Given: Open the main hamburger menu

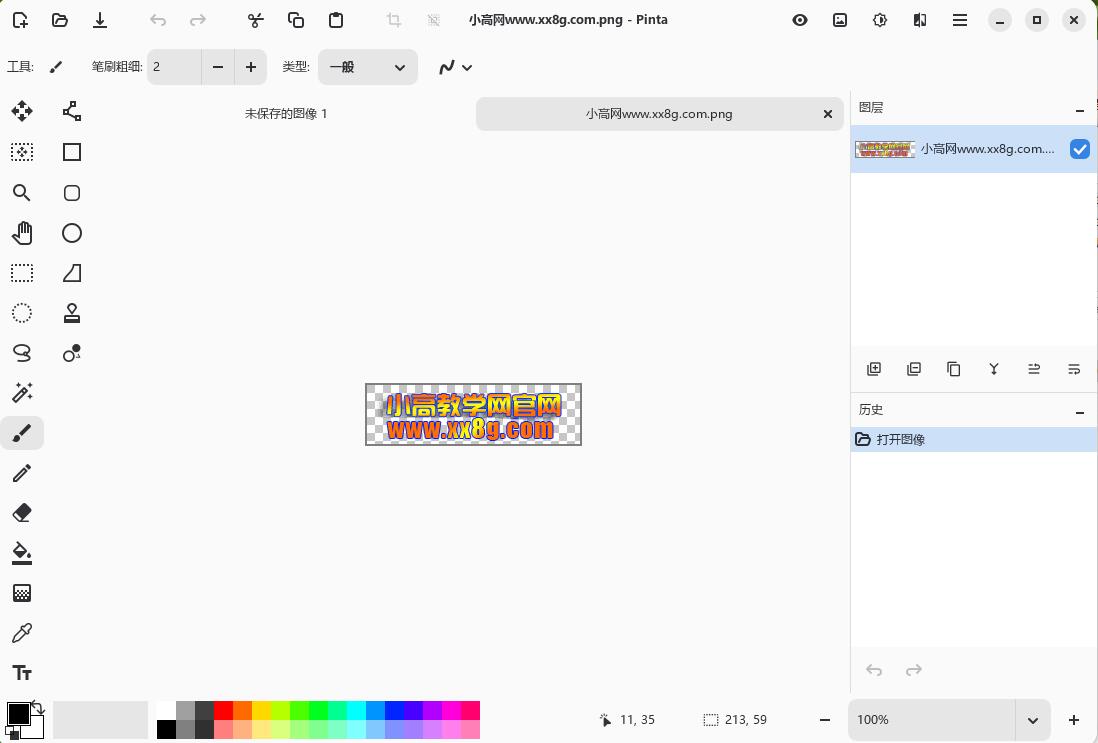Looking at the screenshot, I should (959, 20).
